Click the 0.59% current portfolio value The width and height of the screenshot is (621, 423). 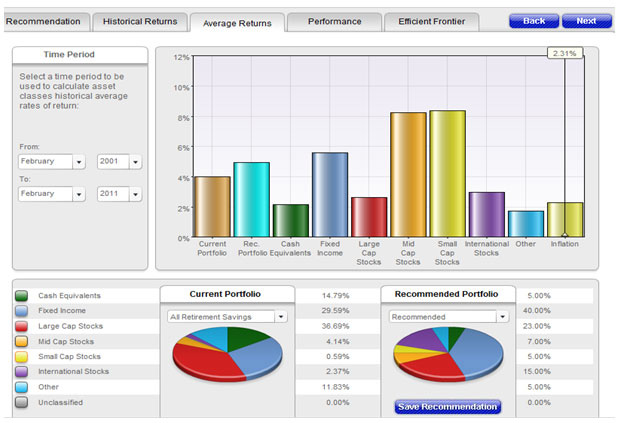click(338, 357)
